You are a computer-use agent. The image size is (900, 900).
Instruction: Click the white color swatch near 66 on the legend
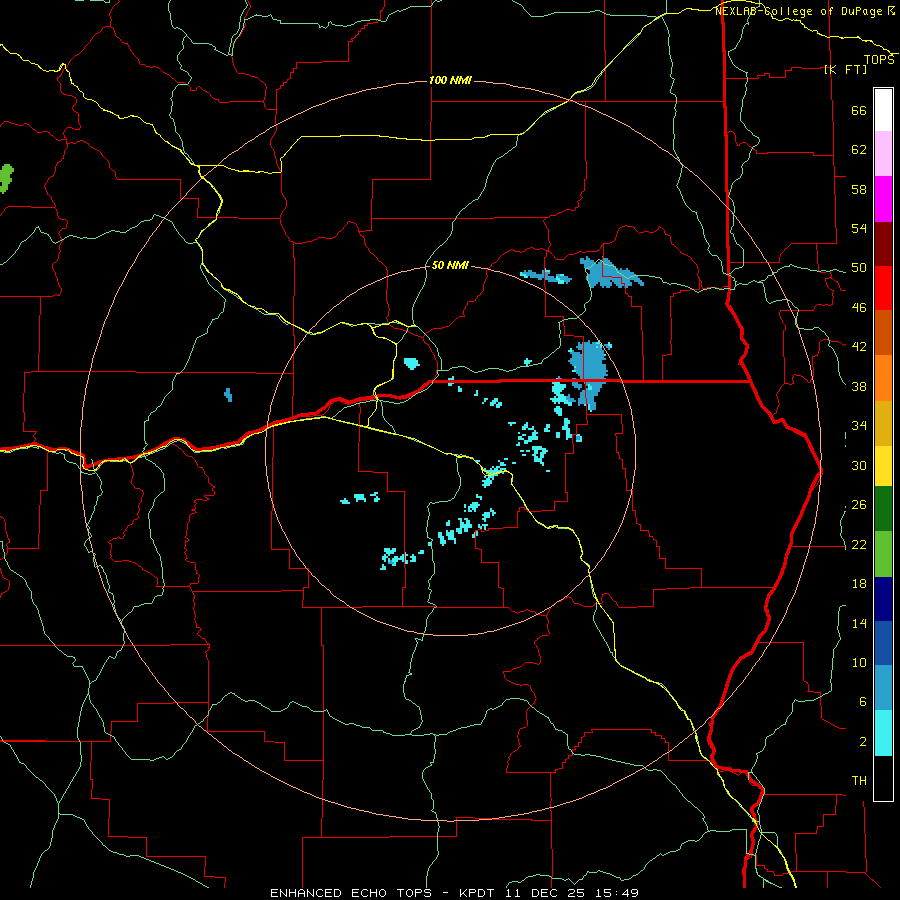coord(883,110)
